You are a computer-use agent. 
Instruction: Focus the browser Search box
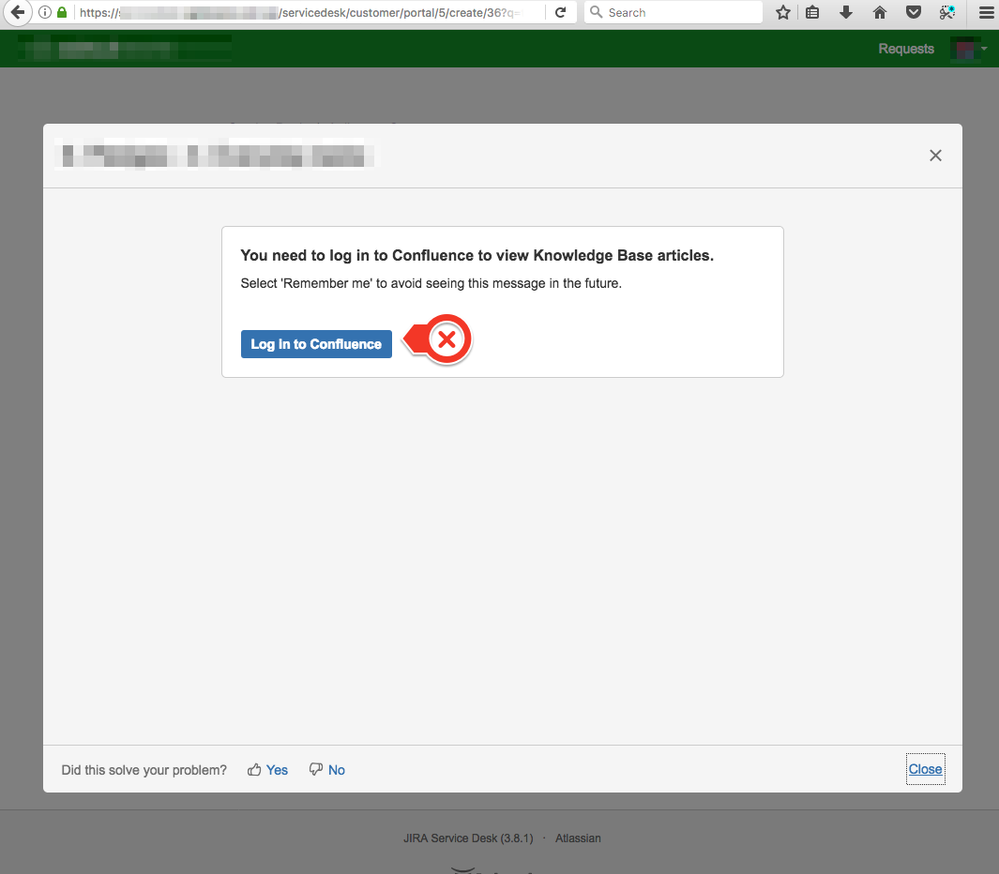click(673, 12)
